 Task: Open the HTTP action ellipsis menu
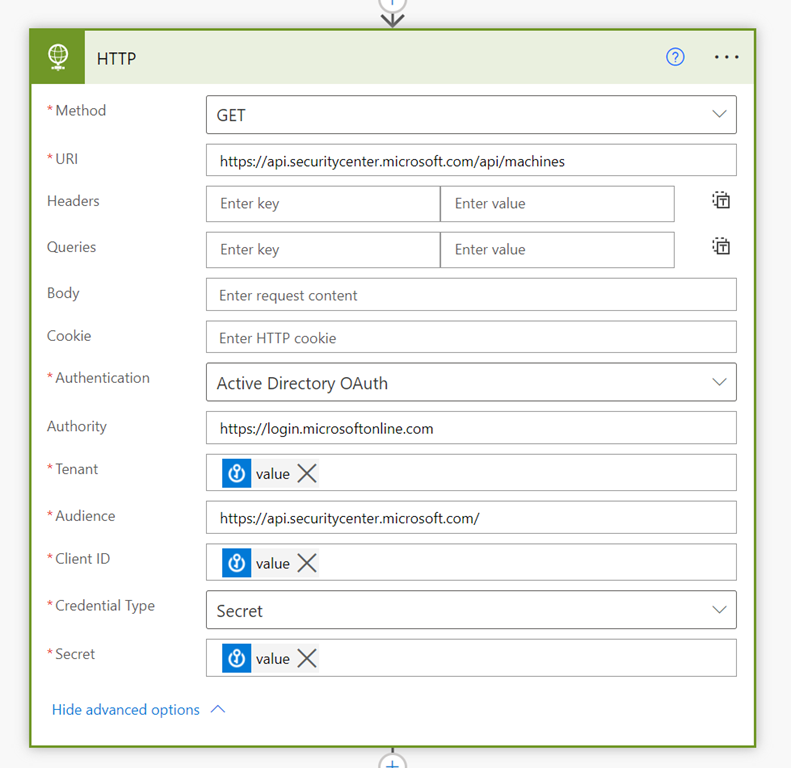pyautogui.click(x=727, y=57)
